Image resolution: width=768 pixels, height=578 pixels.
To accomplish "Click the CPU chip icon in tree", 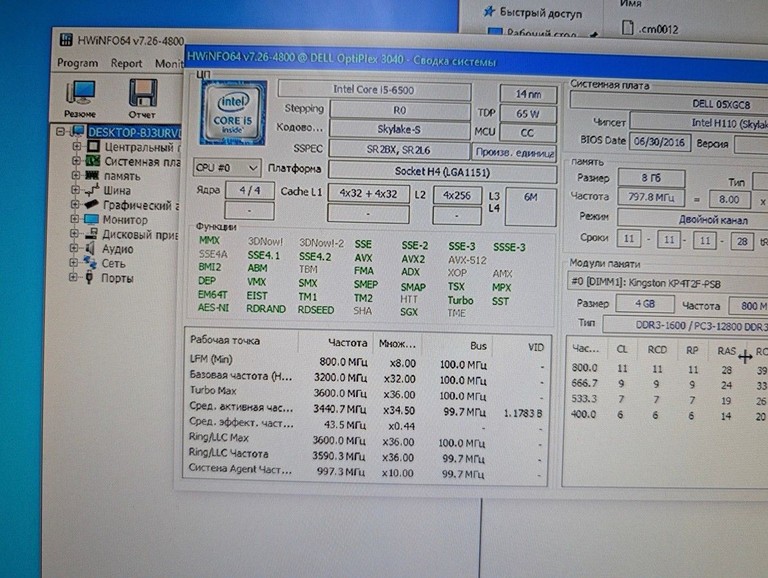I will tap(93, 146).
